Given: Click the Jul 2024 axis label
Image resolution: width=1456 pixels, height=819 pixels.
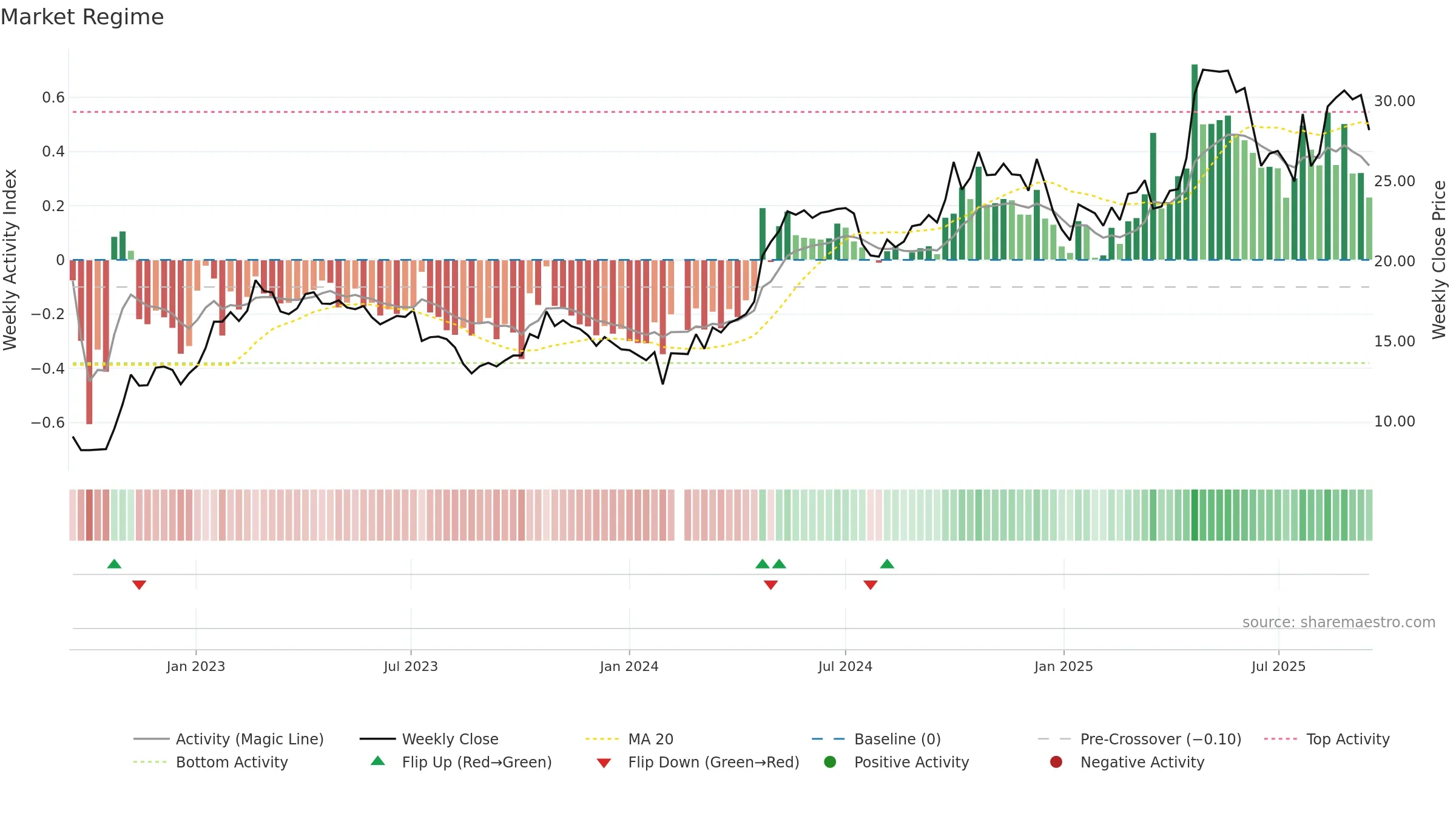Looking at the screenshot, I should (845, 667).
